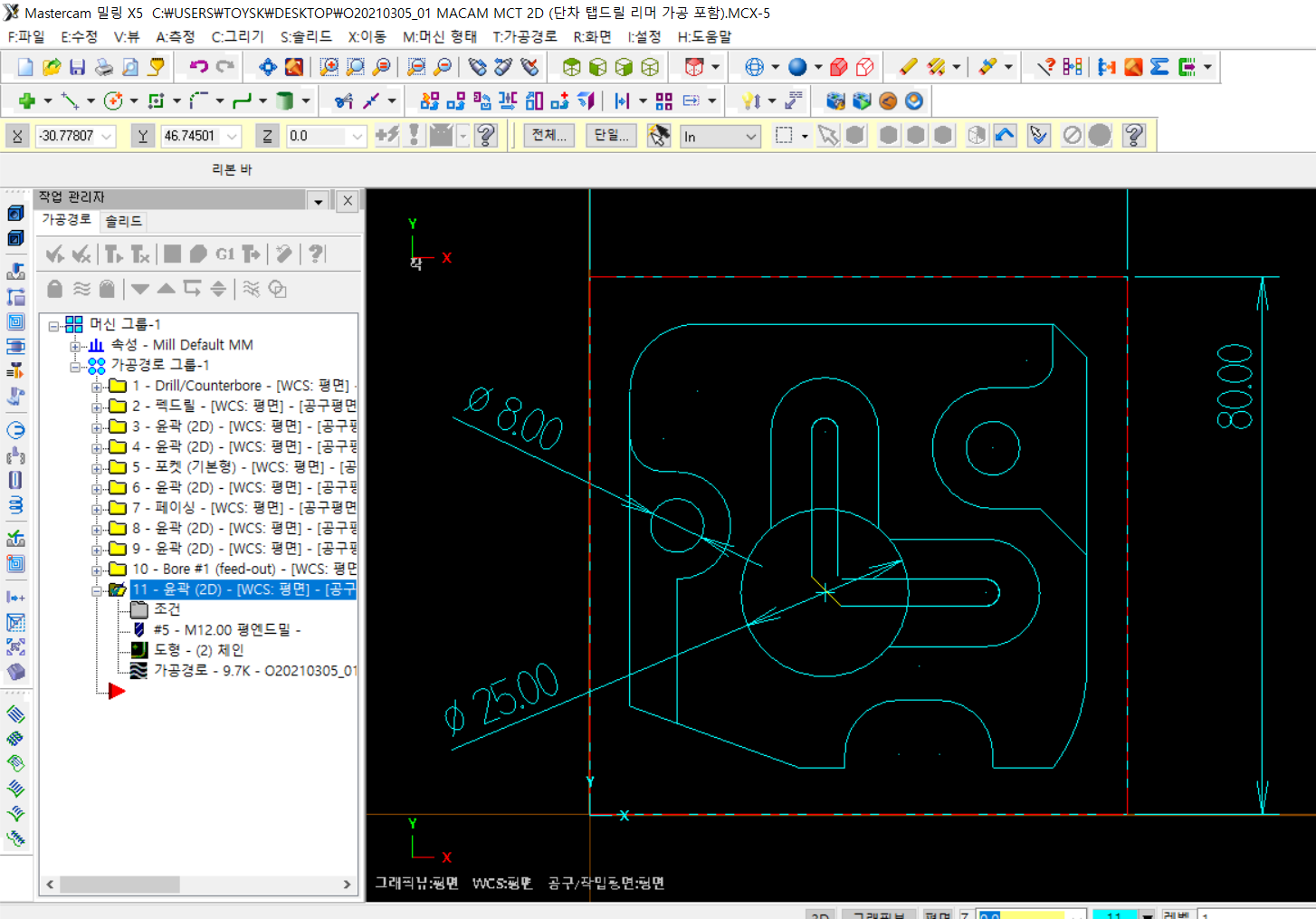Switch to the 솔리드 tab
The width and height of the screenshot is (1316, 919).
123,221
